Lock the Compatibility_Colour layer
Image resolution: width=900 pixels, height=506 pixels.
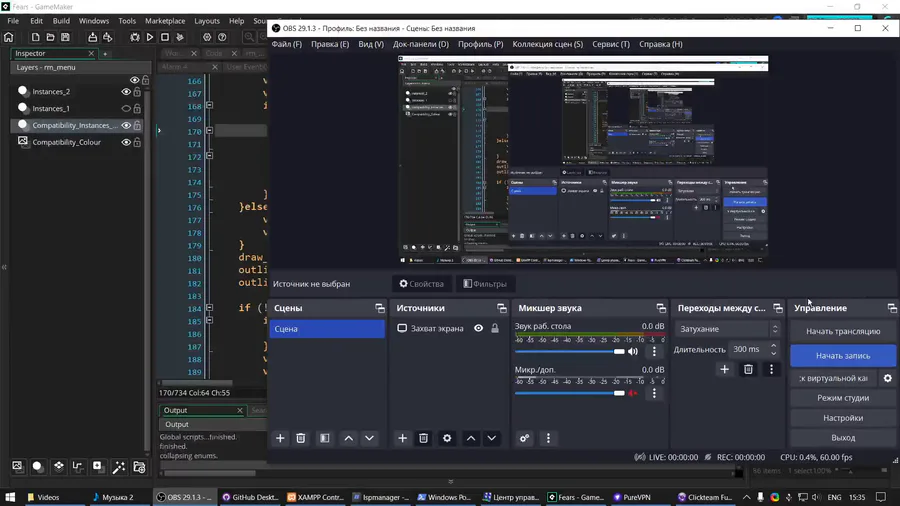click(137, 142)
